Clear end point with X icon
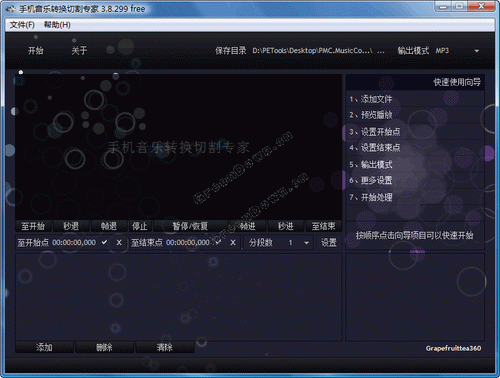500x378 pixels. coord(233,242)
